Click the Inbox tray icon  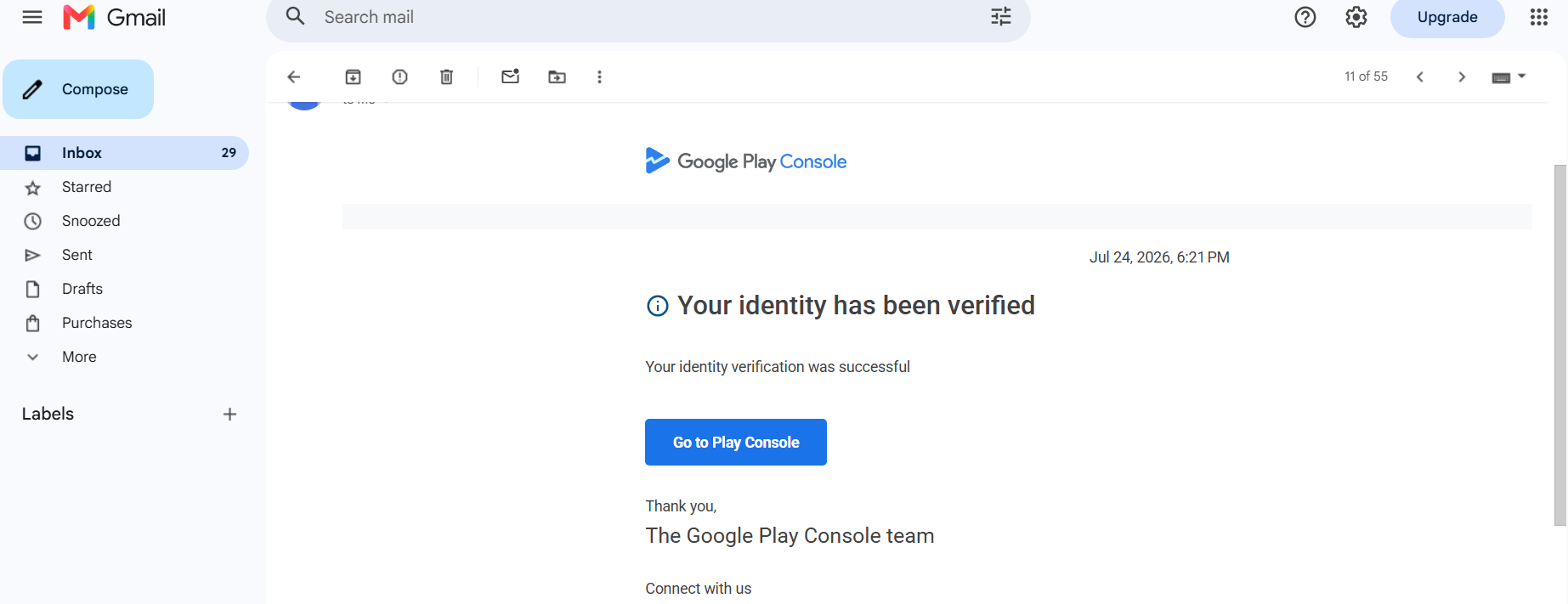click(32, 153)
